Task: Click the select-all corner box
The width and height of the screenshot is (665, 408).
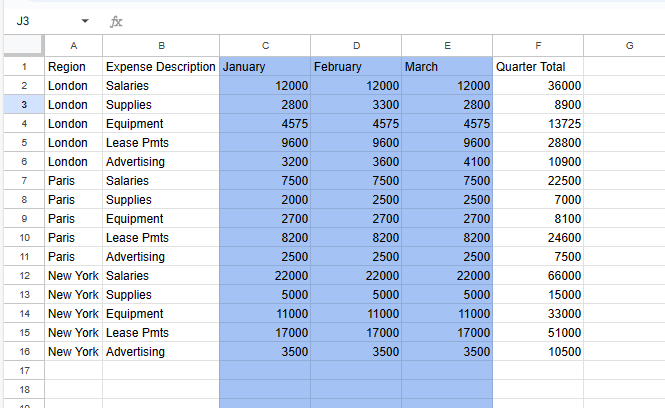Action: click(x=22, y=46)
